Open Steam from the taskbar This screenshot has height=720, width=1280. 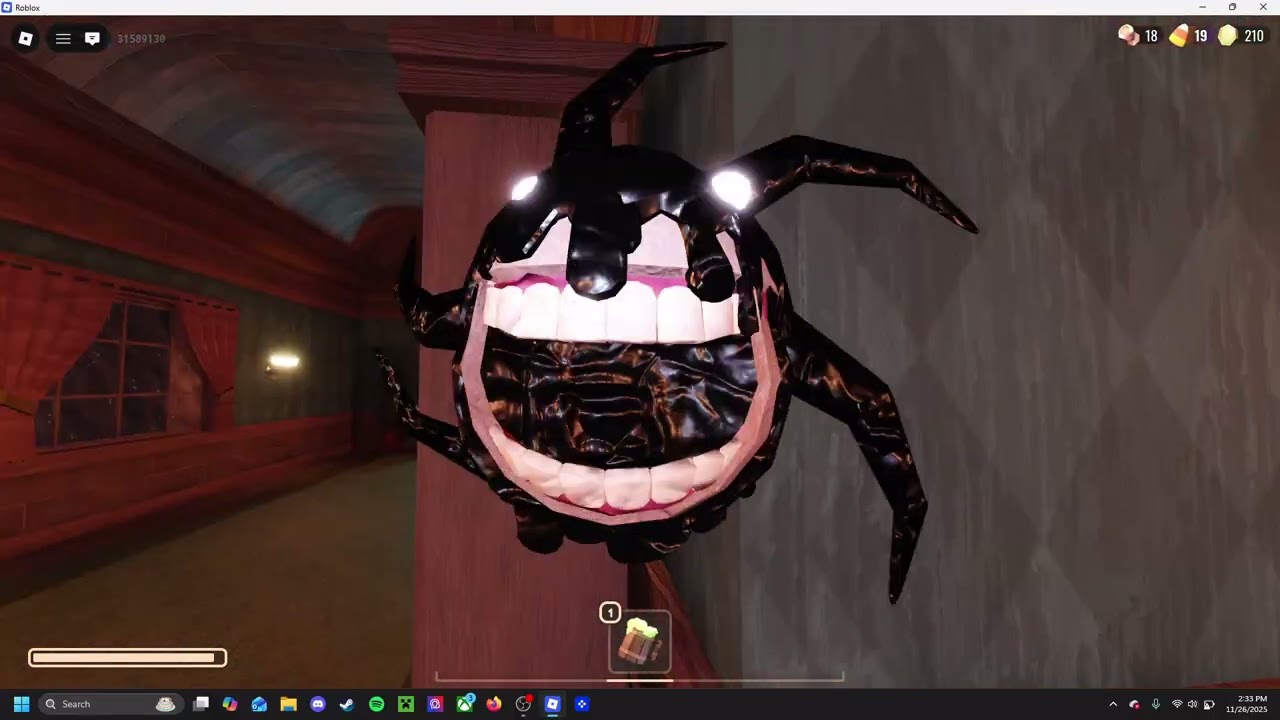click(x=347, y=704)
